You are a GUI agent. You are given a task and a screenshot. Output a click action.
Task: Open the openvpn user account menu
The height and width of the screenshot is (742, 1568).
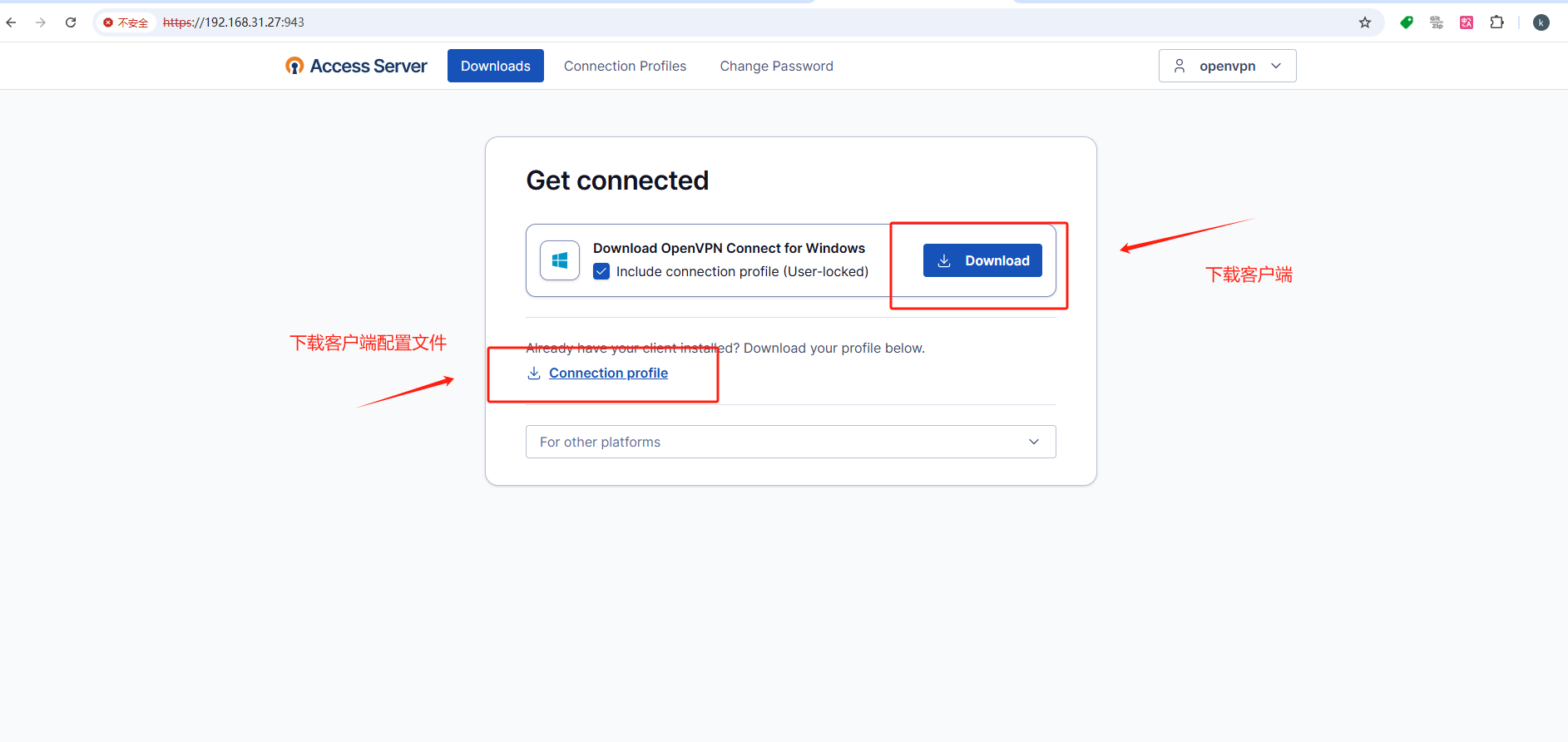click(1227, 66)
